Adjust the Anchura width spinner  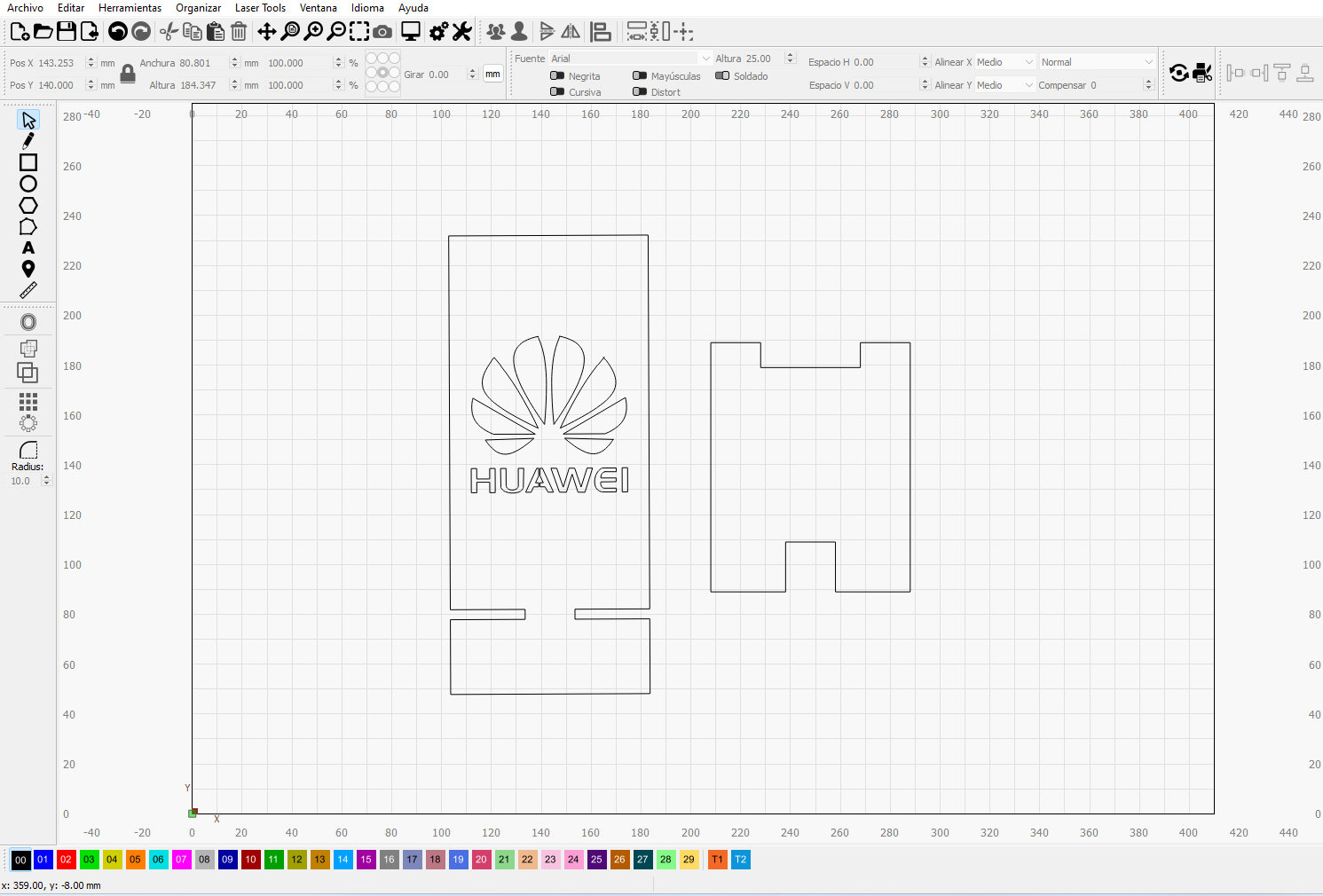pos(234,63)
